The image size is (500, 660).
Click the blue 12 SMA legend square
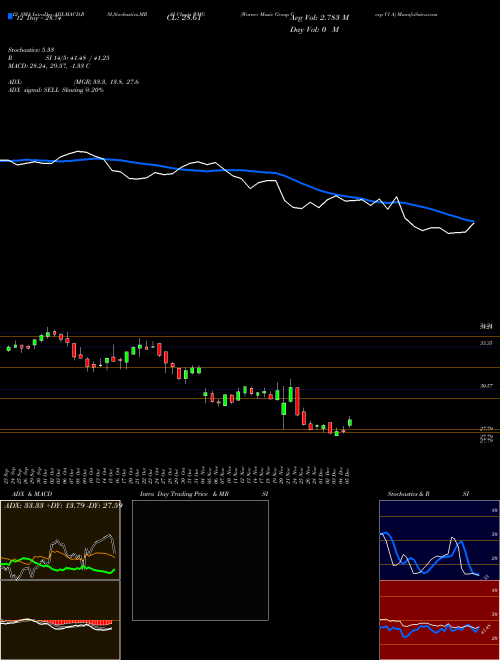(10, 16)
